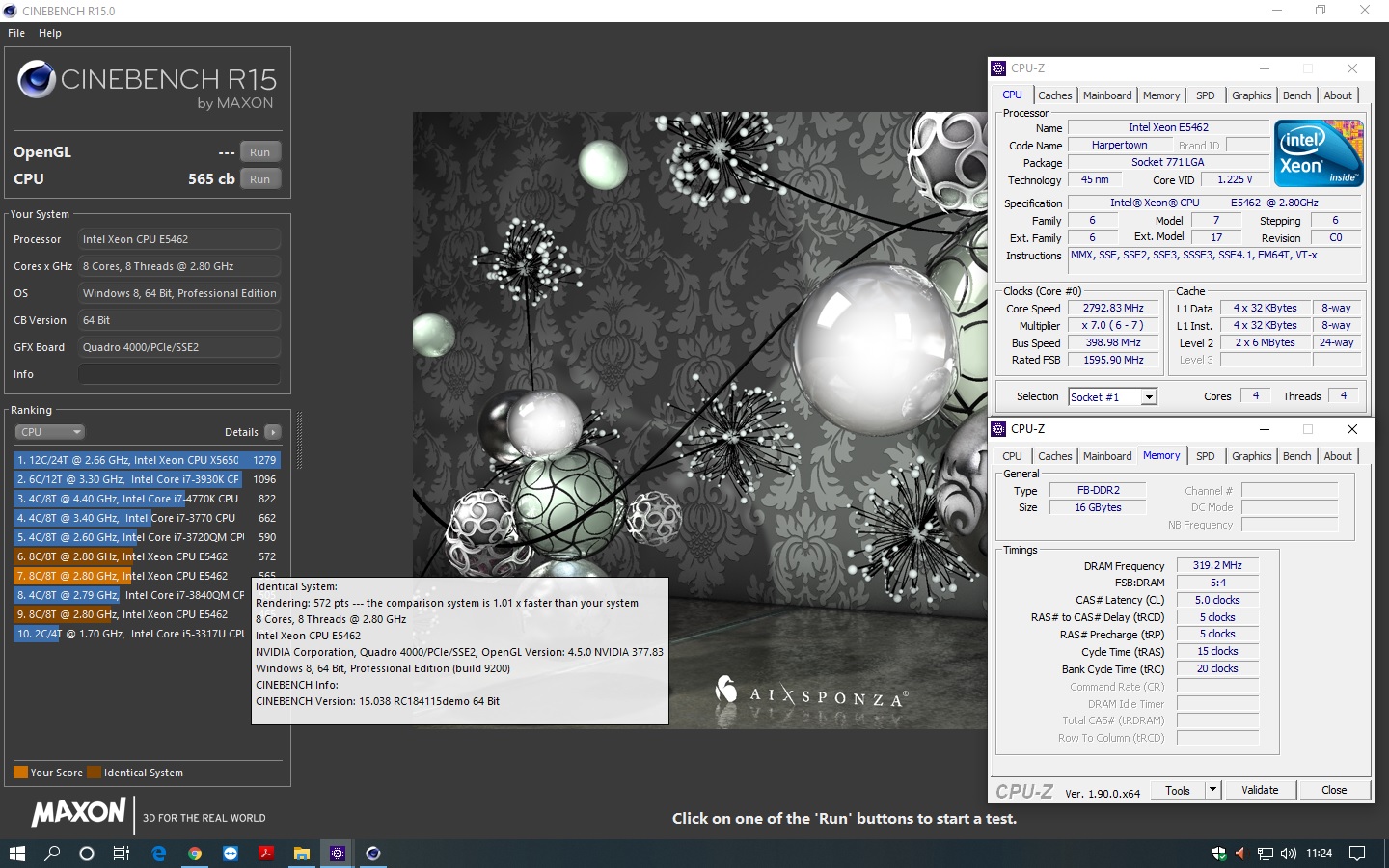This screenshot has width=1389, height=868.
Task: Click the Core Speed value 2792.83 MHz
Action: [x=1113, y=309]
